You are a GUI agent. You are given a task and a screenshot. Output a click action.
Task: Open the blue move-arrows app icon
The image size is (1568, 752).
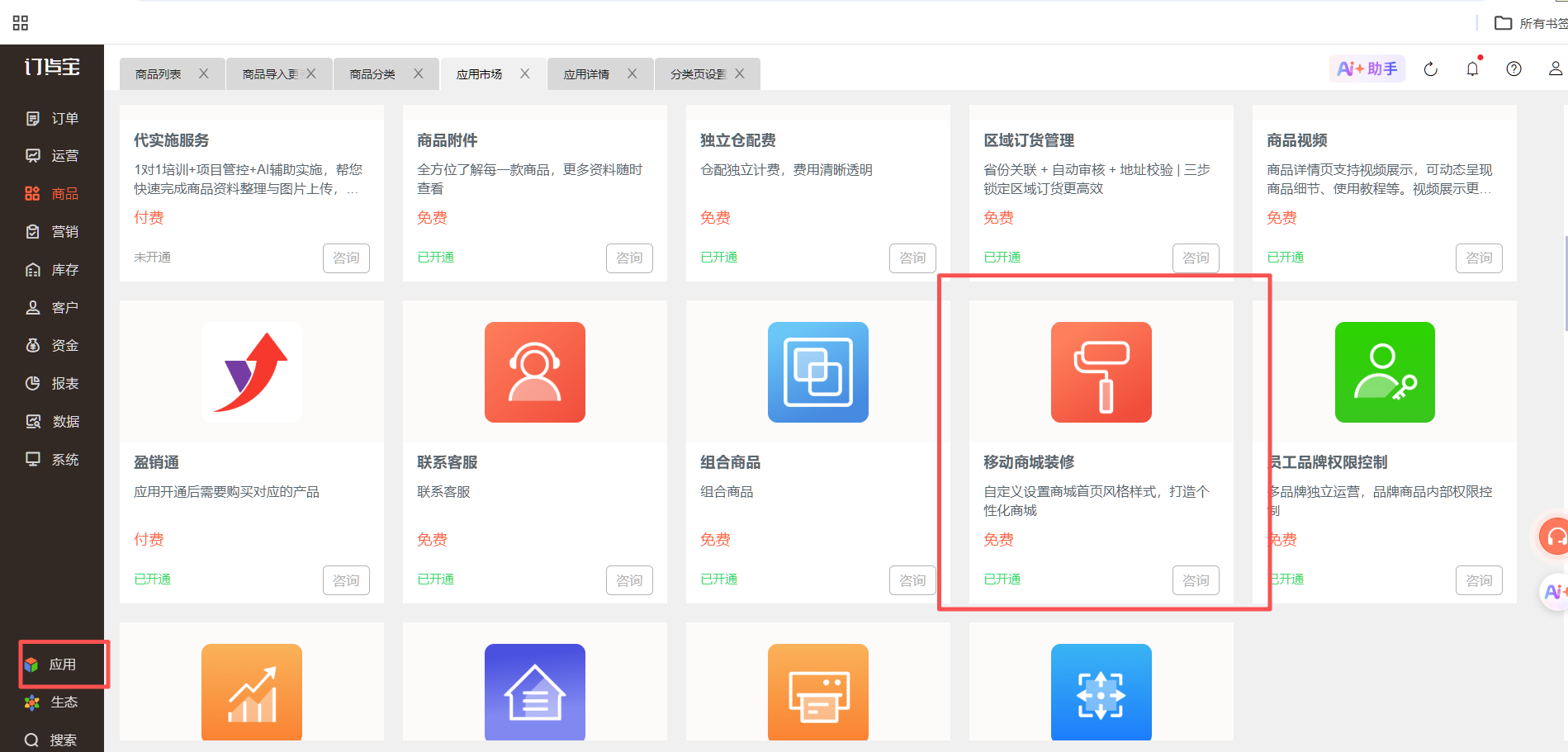(x=1101, y=692)
